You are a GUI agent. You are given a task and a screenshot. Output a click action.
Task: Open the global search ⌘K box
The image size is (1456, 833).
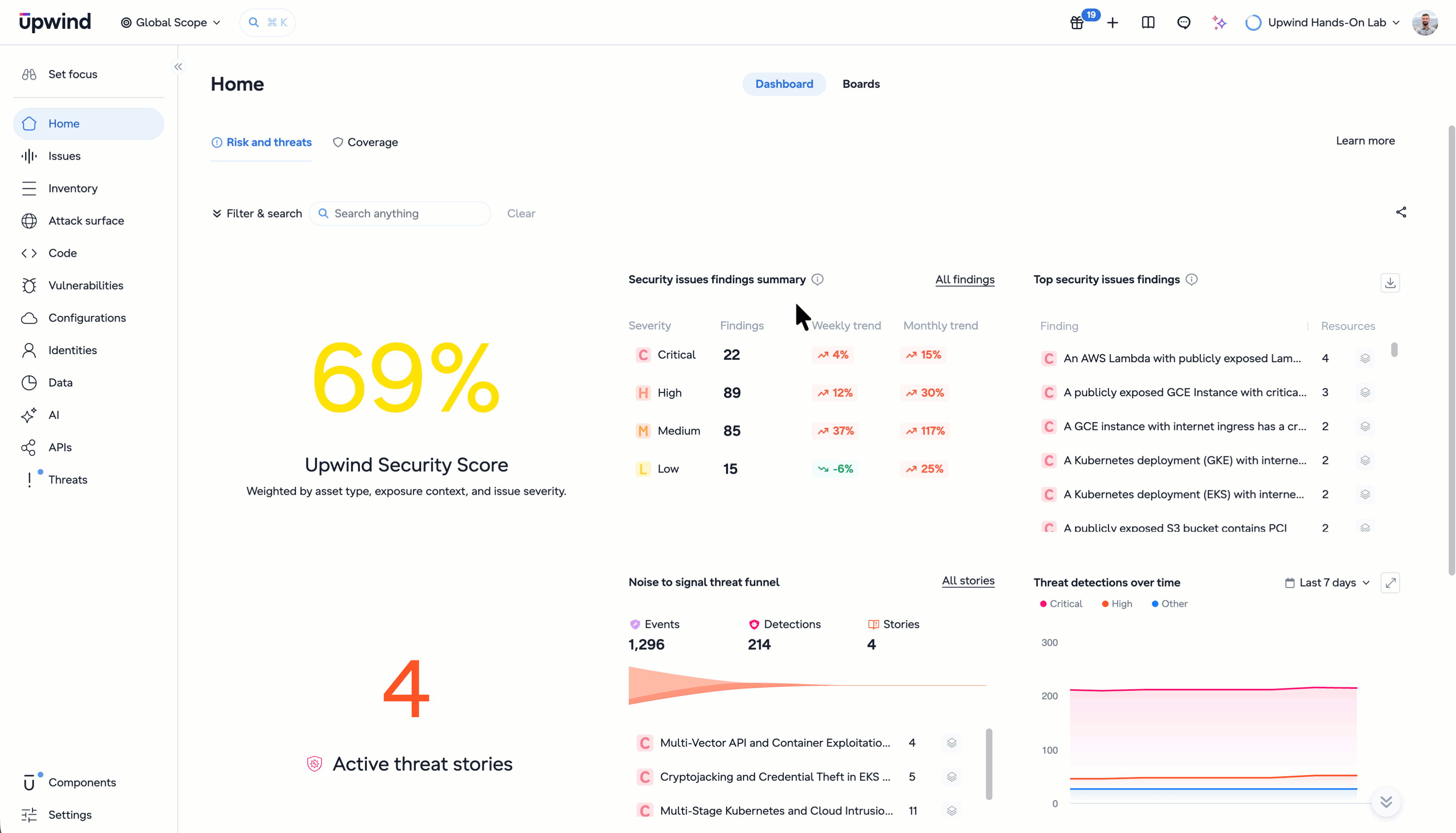268,23
